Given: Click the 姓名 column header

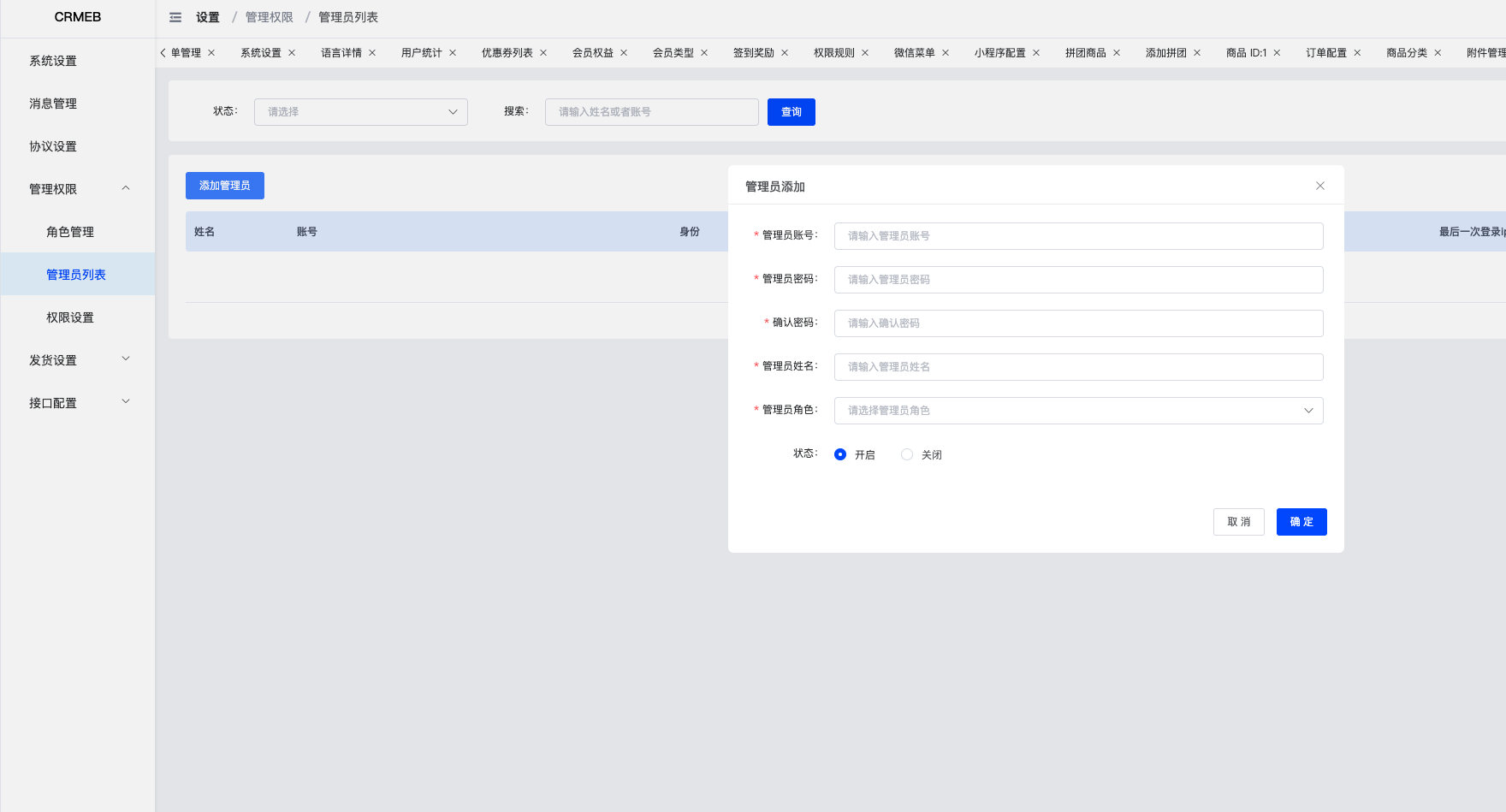Looking at the screenshot, I should click(205, 232).
